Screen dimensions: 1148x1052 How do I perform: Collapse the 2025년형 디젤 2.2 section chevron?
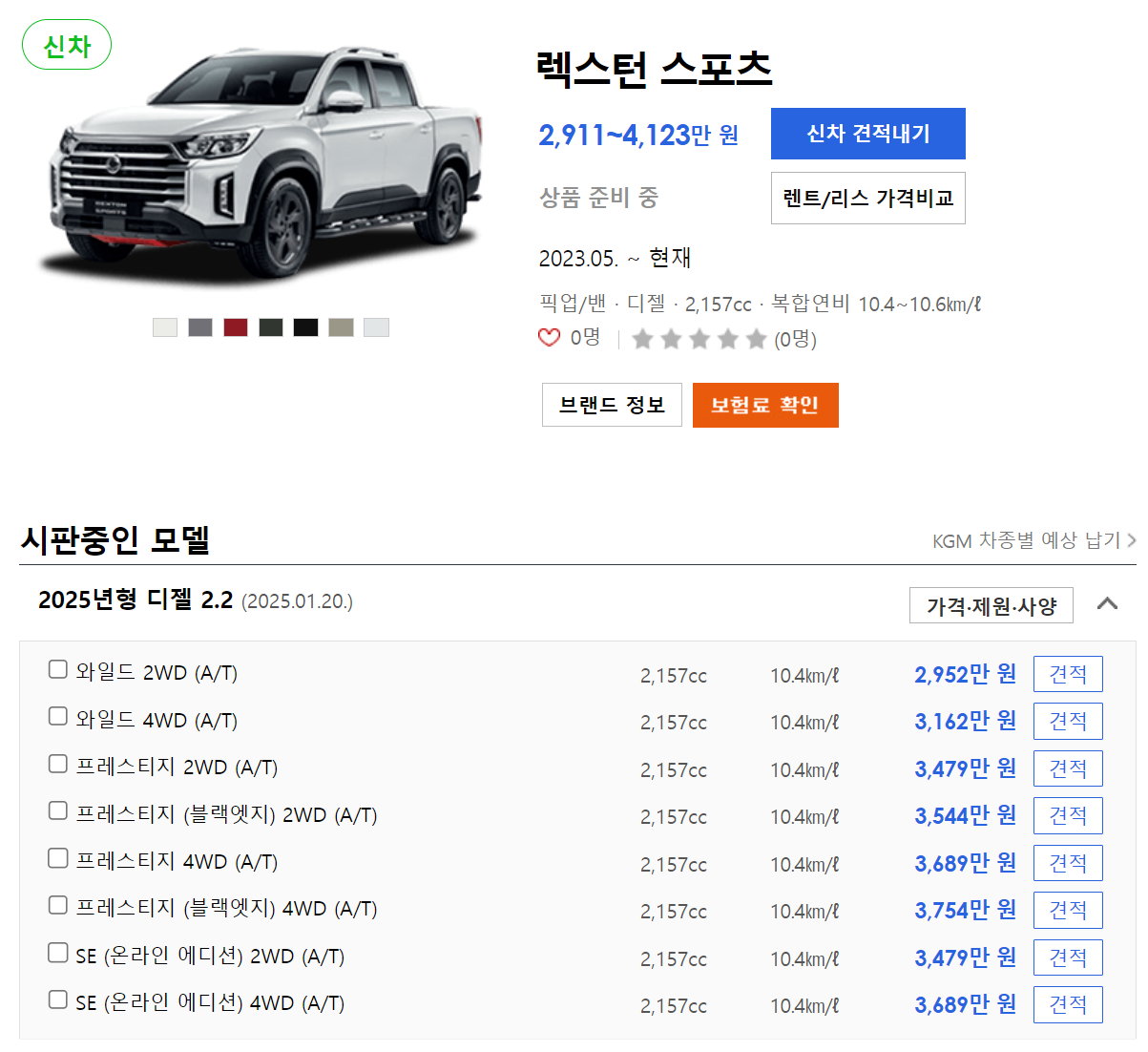click(1107, 603)
